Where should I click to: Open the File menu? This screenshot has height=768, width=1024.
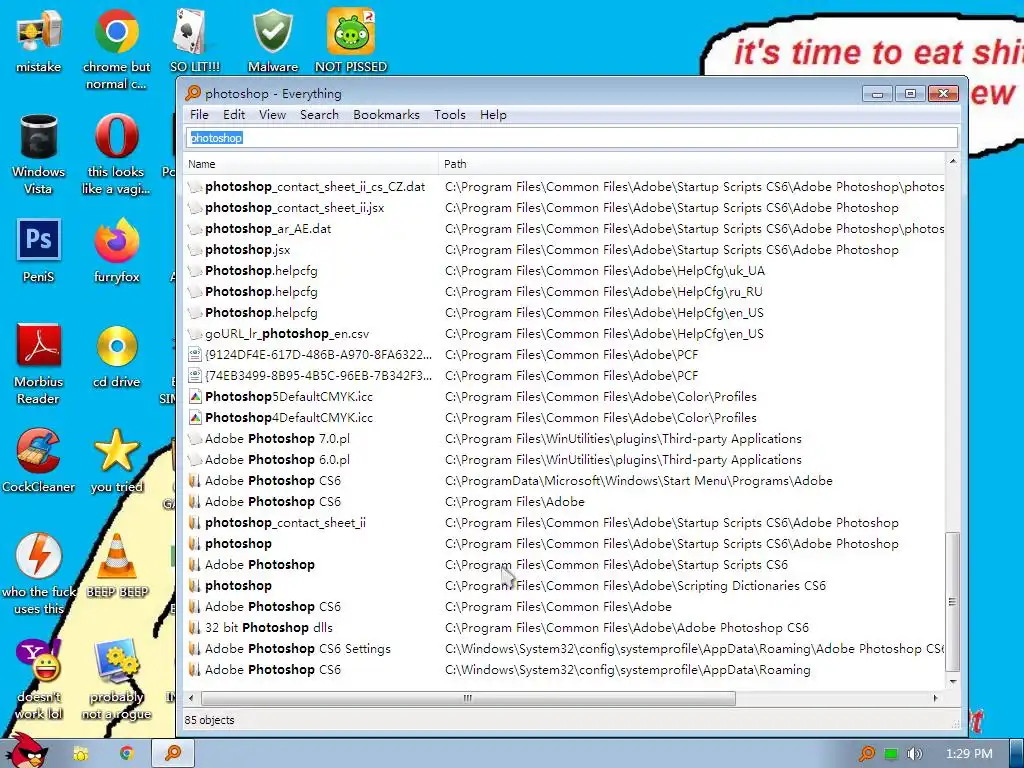pos(199,115)
